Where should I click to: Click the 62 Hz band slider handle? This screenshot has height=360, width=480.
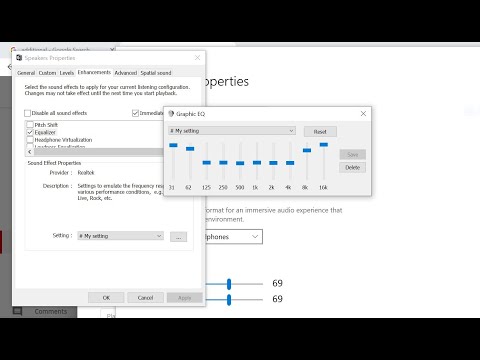[190, 149]
